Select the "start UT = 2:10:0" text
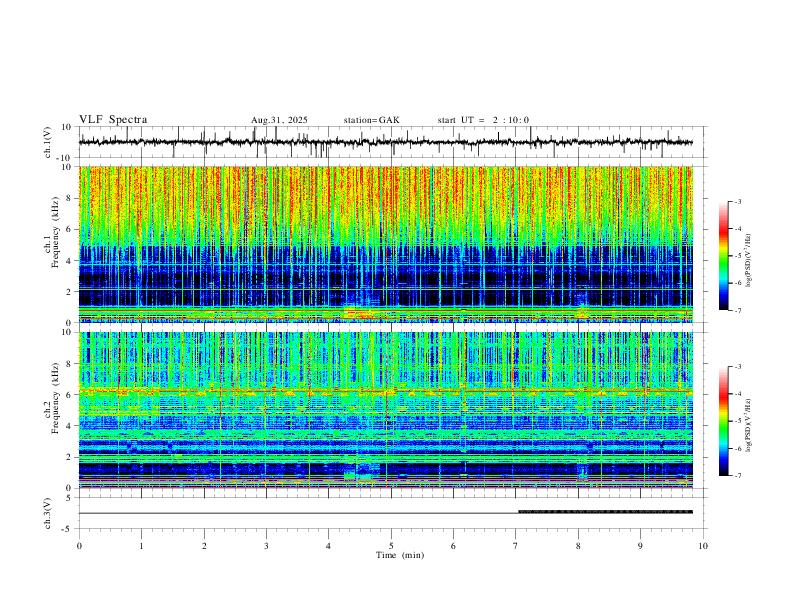 pyautogui.click(x=483, y=120)
